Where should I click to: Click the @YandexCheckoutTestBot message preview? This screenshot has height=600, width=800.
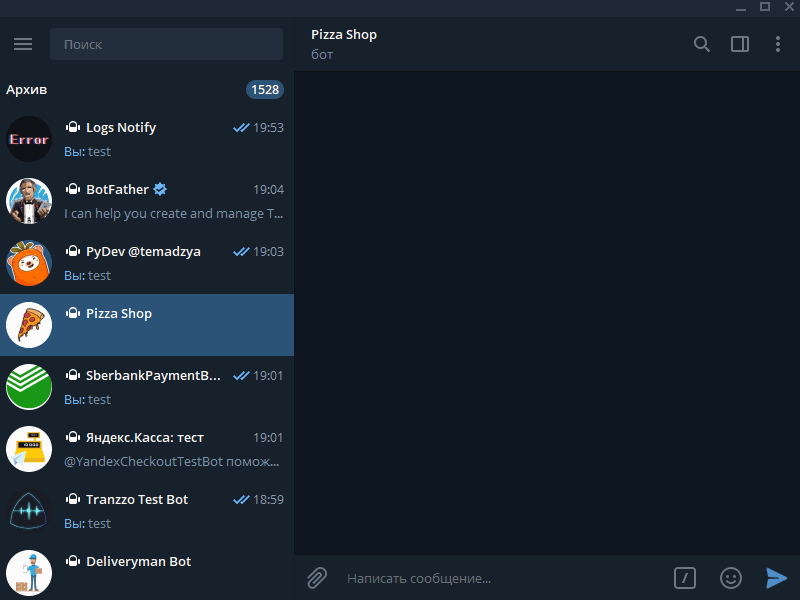click(171, 461)
